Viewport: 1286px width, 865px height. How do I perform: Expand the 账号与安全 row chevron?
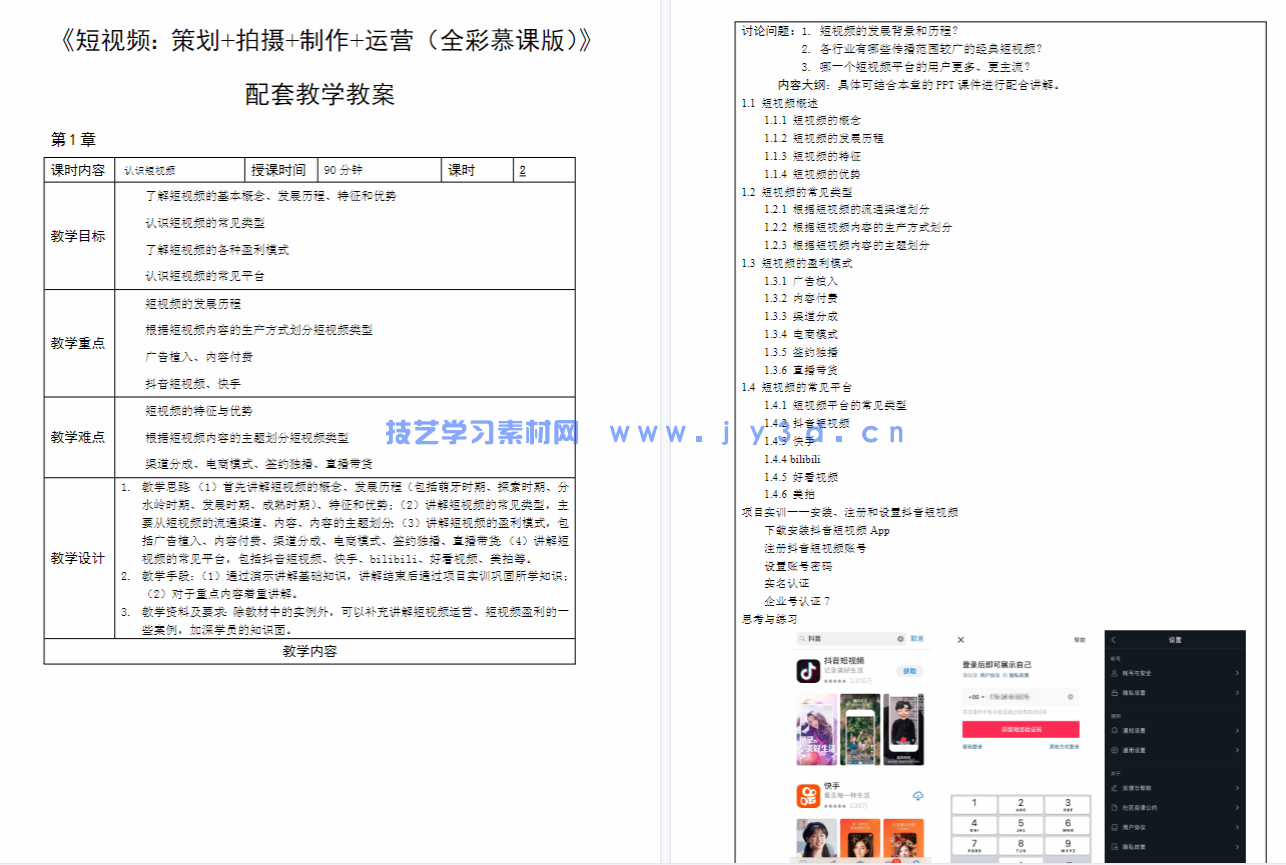tap(1237, 673)
